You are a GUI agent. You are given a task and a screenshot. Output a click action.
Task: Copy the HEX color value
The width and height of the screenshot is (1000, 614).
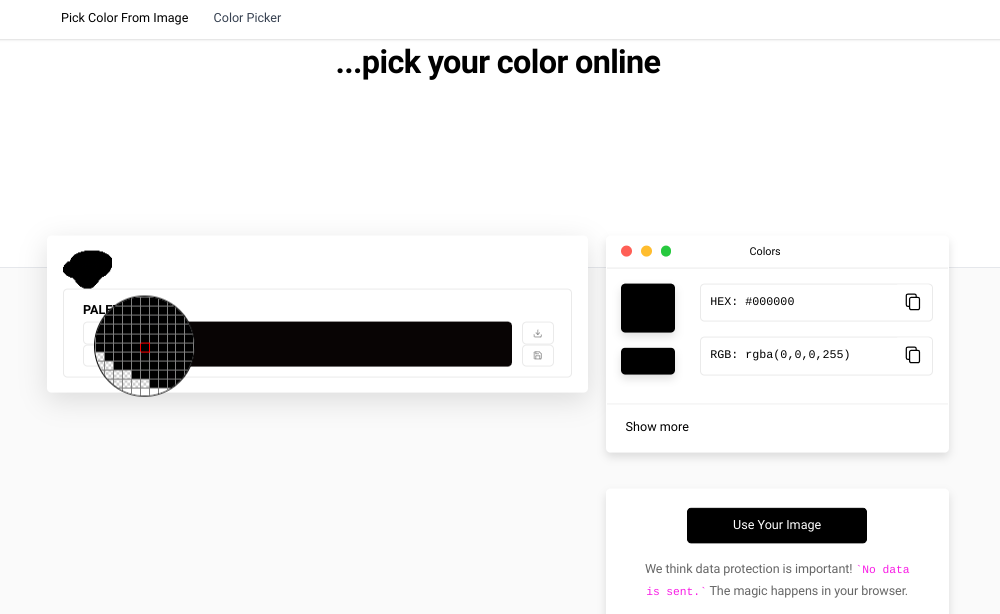[912, 302]
